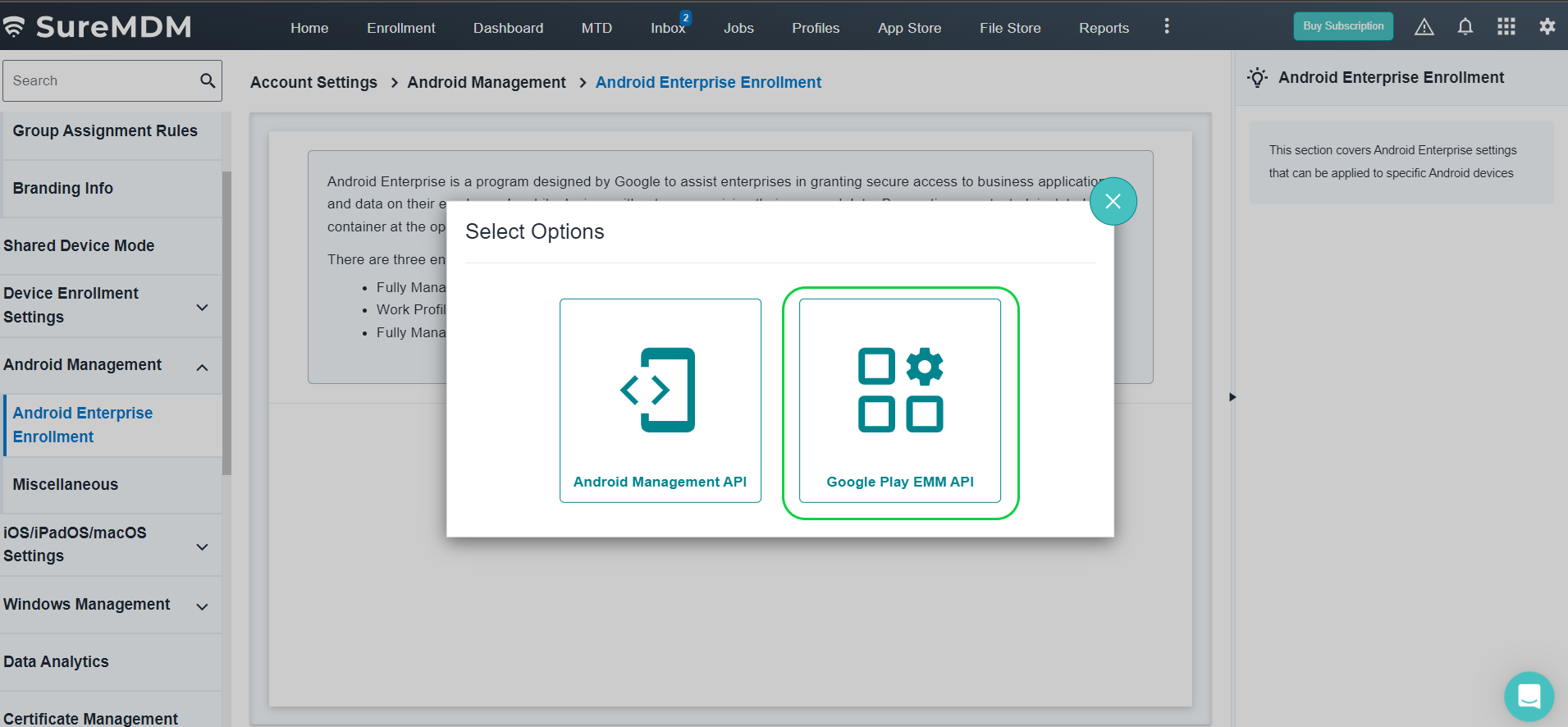Click the search magnifier icon
The height and width of the screenshot is (727, 1568).
[208, 80]
